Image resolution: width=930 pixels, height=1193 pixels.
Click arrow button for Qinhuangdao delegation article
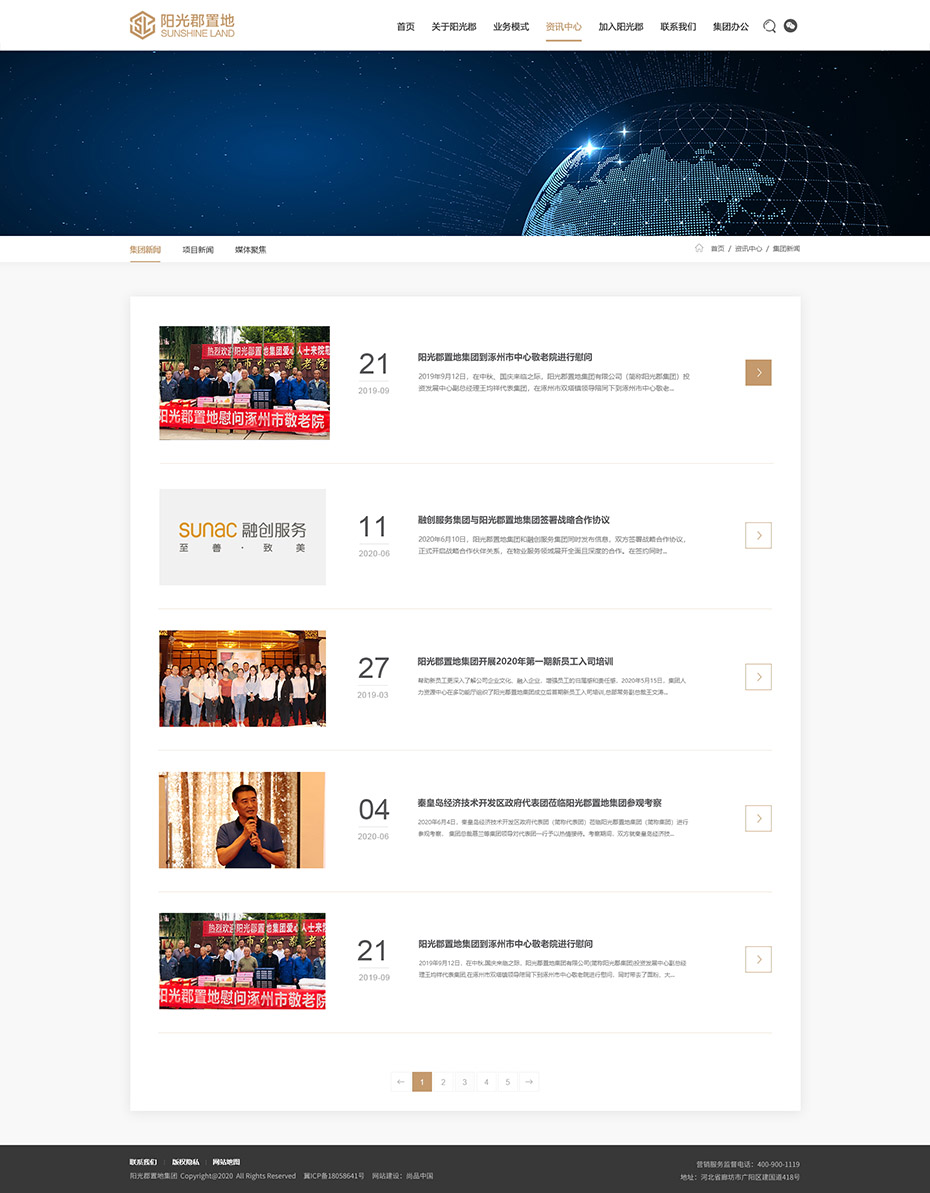pos(758,818)
